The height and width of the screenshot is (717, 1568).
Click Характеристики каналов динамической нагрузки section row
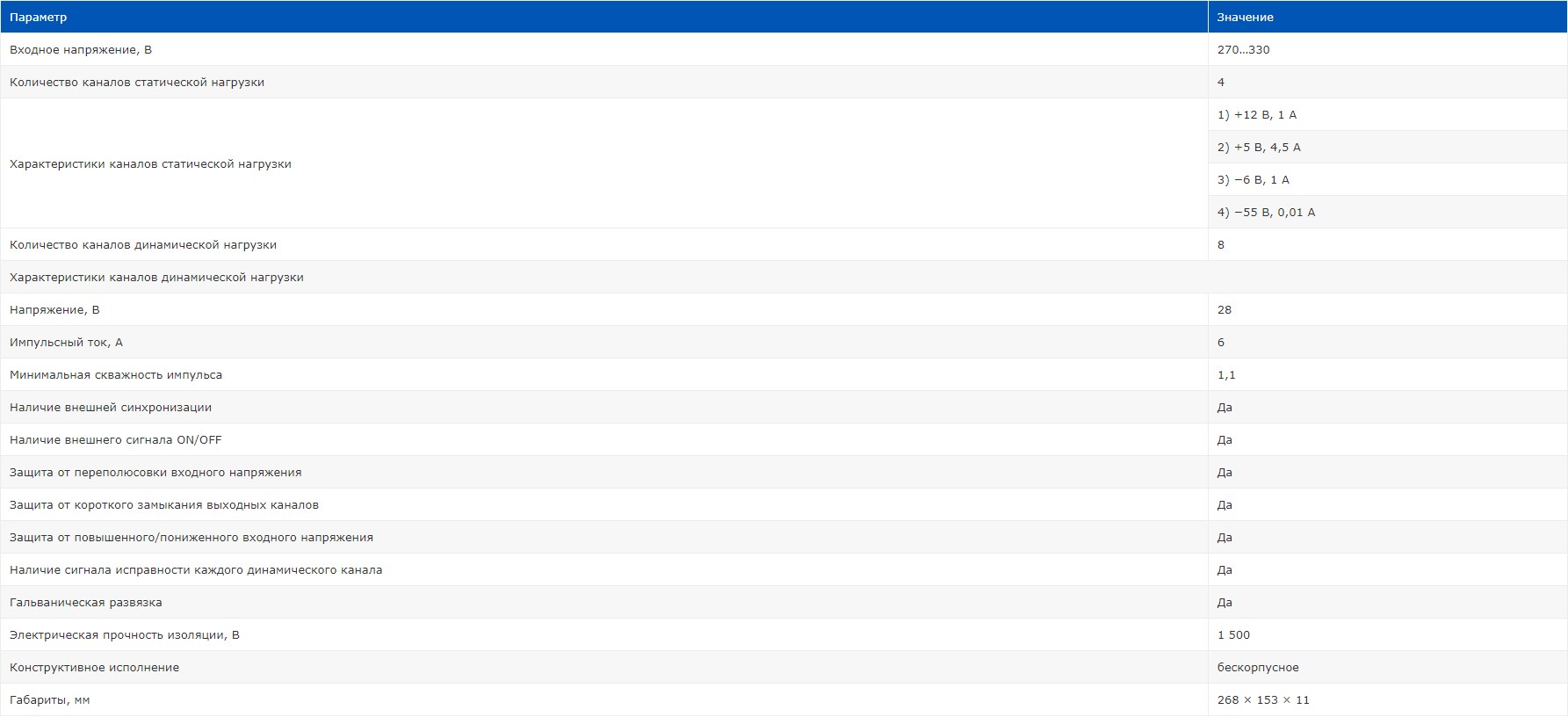click(156, 278)
